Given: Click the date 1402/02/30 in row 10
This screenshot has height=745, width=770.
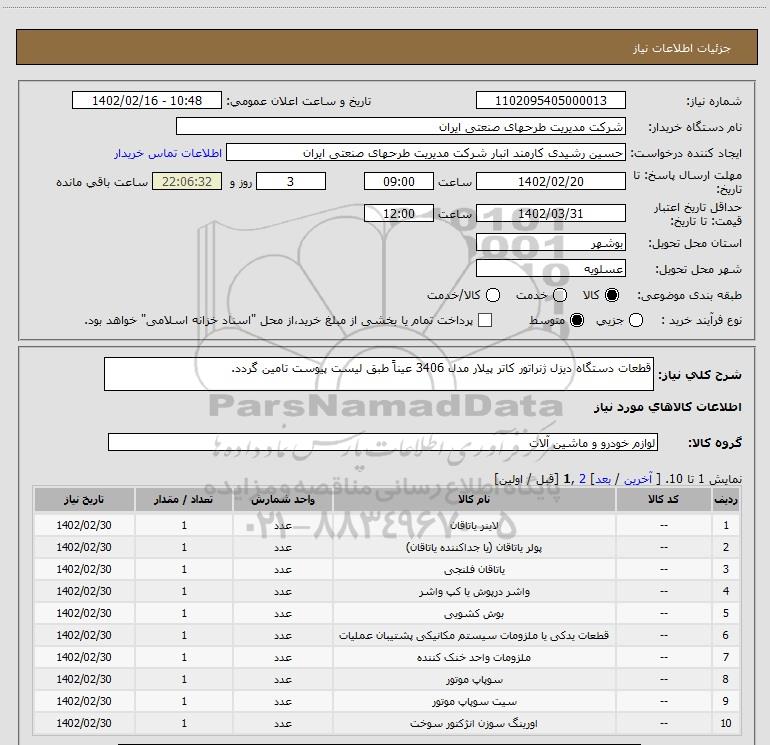Looking at the screenshot, I should 84,723.
